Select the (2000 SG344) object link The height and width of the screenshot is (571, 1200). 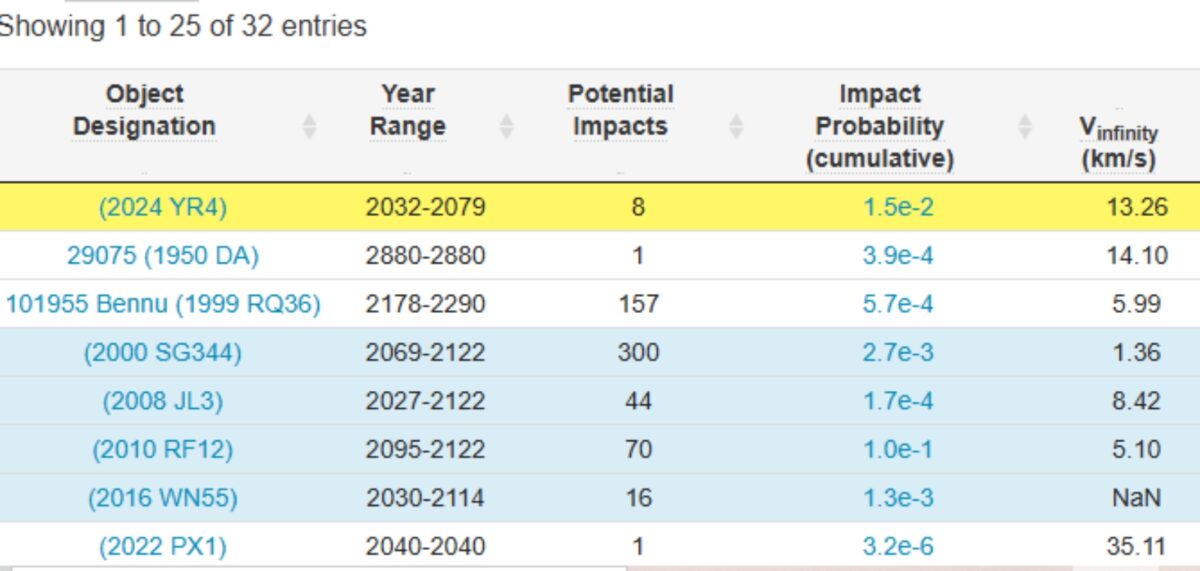click(163, 353)
